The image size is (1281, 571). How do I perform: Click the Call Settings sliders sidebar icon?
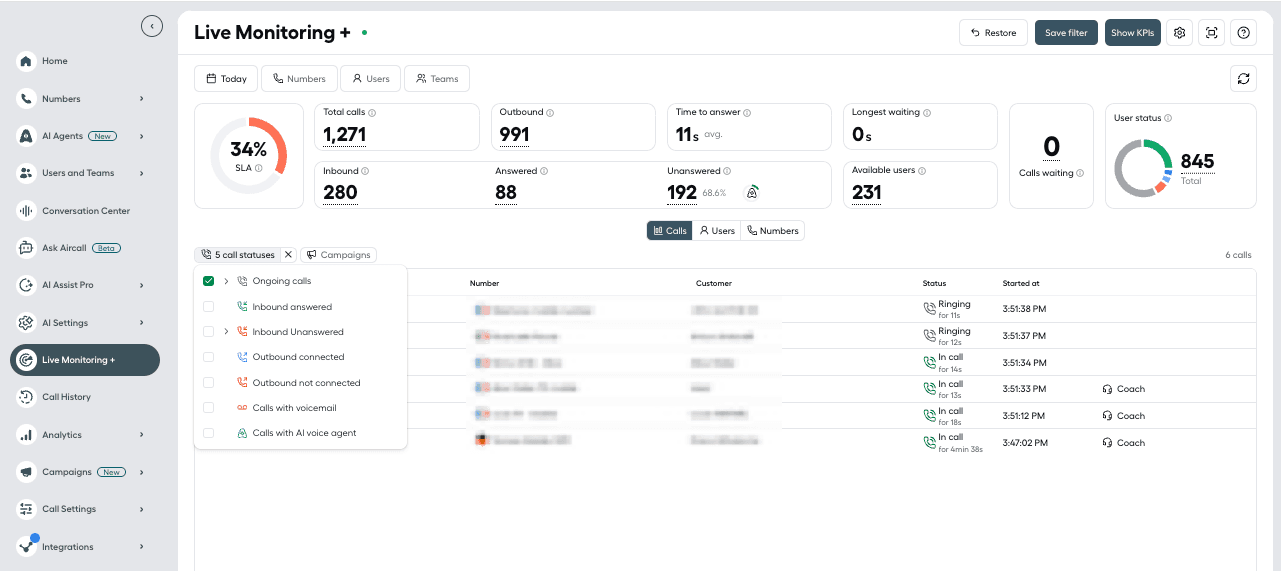[27, 509]
